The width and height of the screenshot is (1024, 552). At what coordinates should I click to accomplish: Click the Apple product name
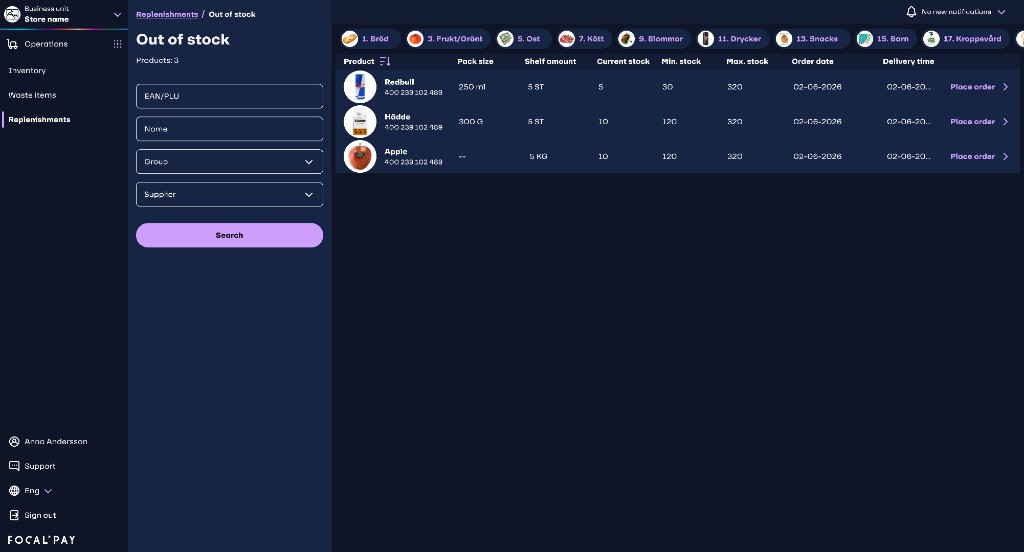point(396,152)
